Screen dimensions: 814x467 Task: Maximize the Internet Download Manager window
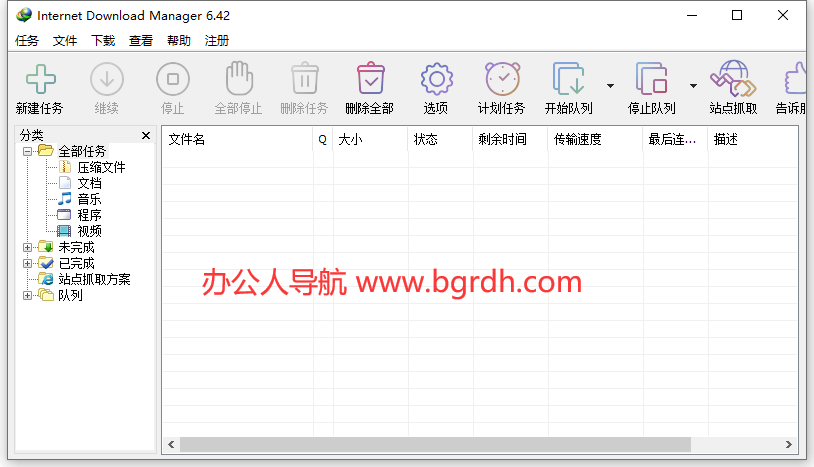coord(737,15)
